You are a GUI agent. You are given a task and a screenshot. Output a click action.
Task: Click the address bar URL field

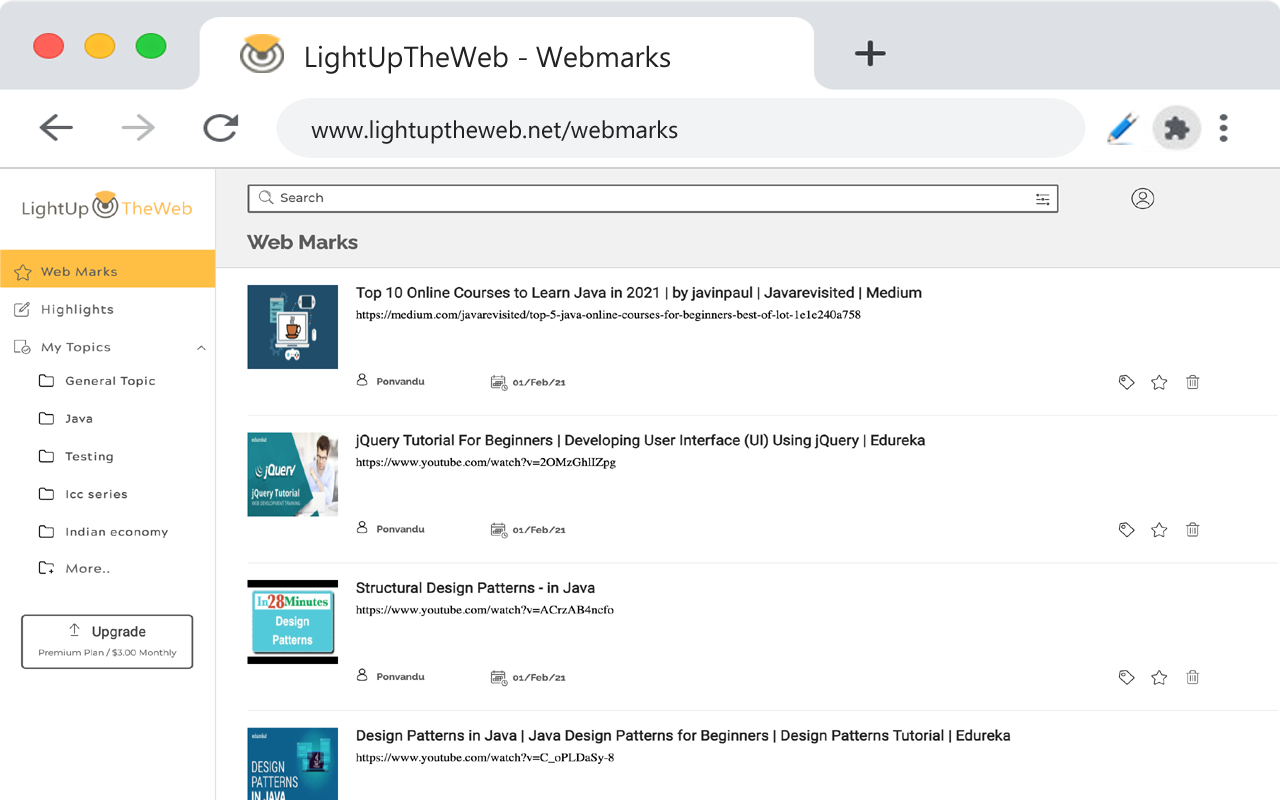(x=680, y=129)
